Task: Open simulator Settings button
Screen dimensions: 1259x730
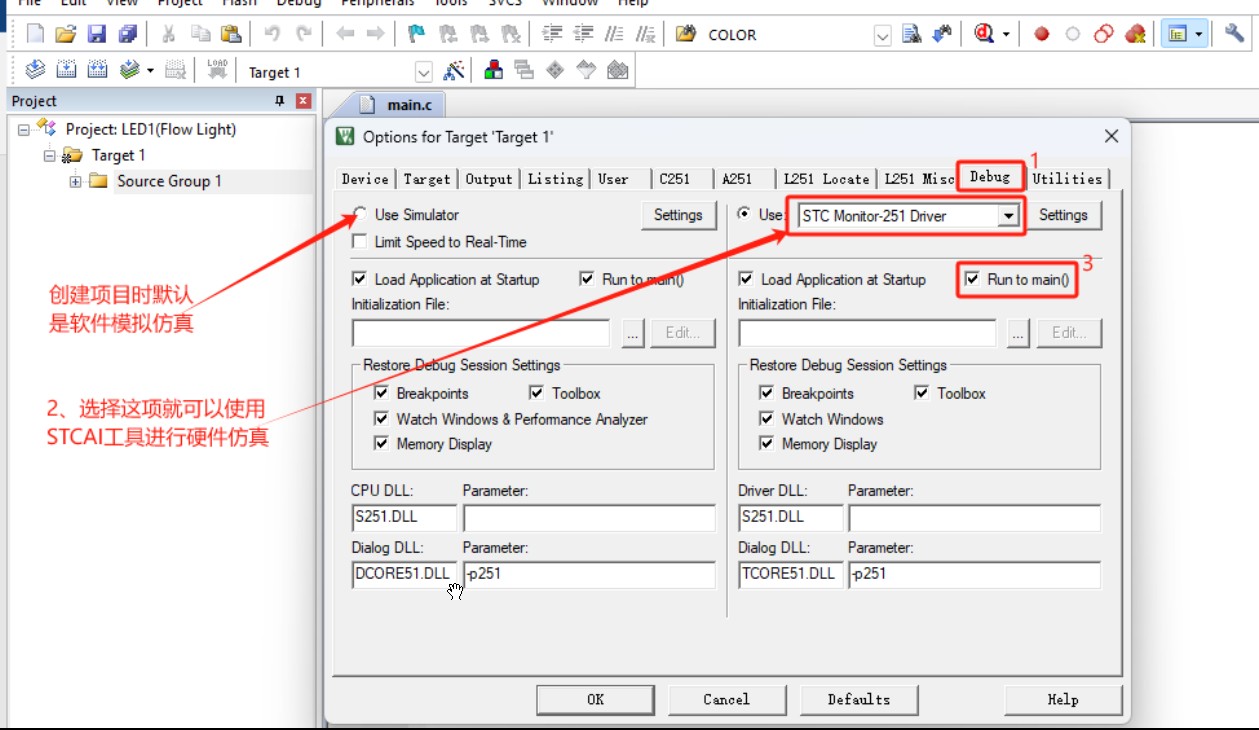Action: [678, 215]
